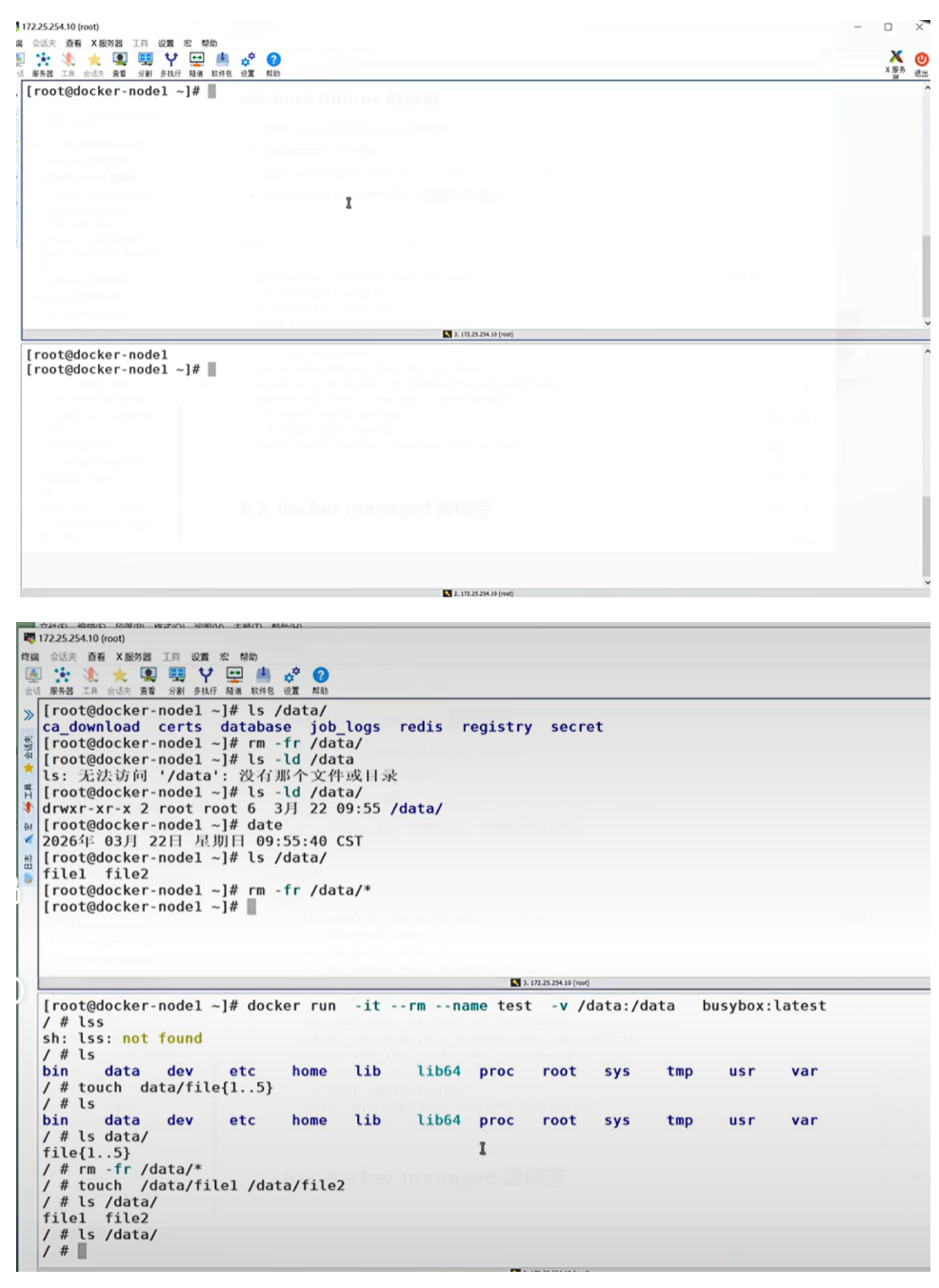Click 'redis' directory name in terminal output
The width and height of the screenshot is (939, 1288).
click(421, 727)
